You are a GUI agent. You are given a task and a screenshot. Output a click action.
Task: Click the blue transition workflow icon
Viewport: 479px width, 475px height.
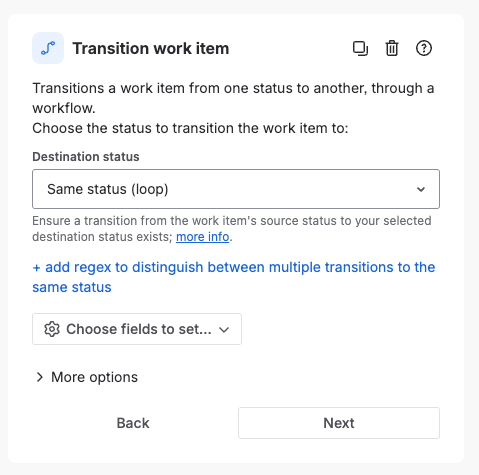pos(48,48)
